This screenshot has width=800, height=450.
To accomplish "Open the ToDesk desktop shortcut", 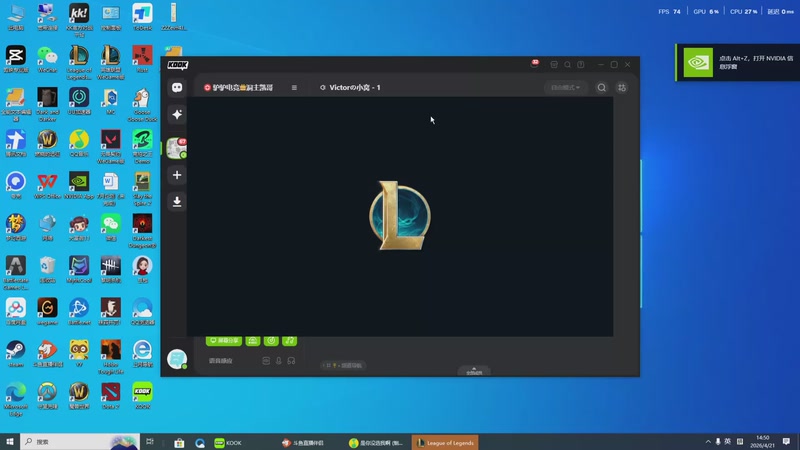I will [x=142, y=17].
